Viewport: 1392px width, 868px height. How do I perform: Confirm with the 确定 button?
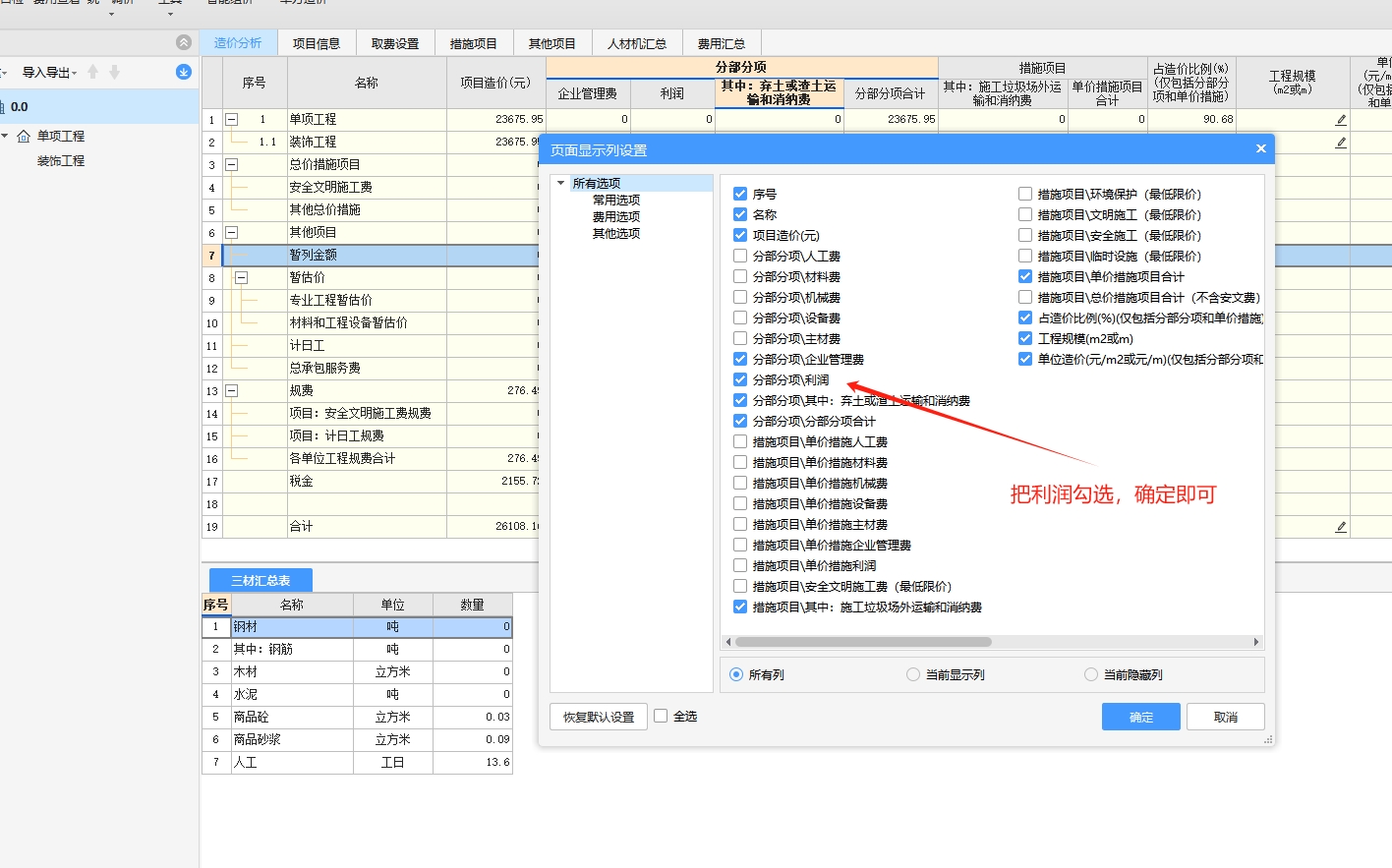[1141, 717]
